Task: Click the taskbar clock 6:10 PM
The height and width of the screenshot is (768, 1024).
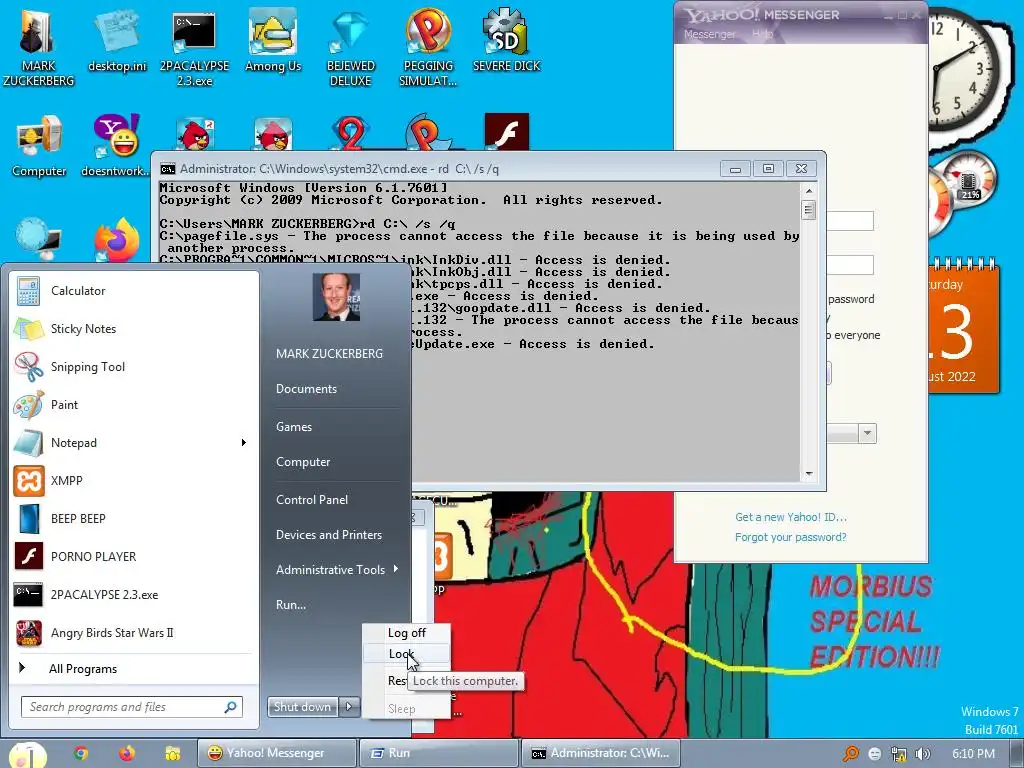Action: [973, 754]
